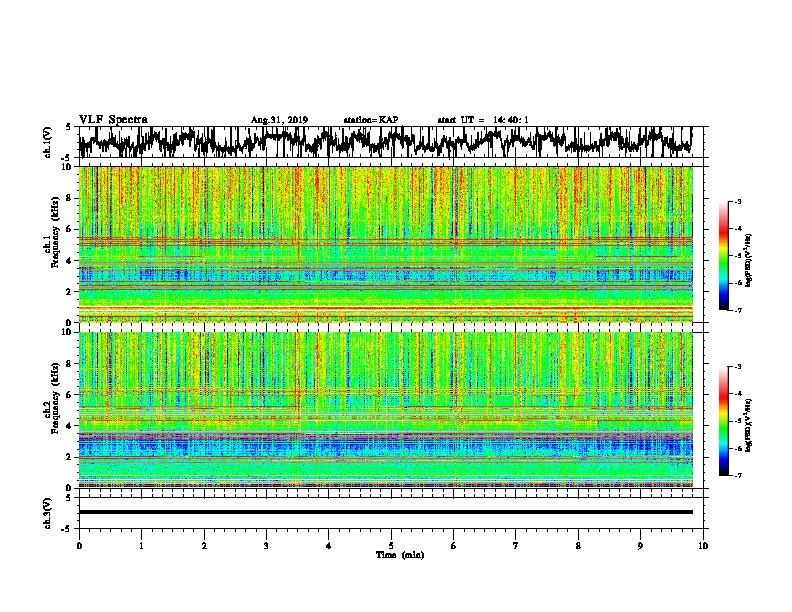Click the ch.1 voltage waveform trace
Viewport: 792px width, 612px height.
[385, 142]
